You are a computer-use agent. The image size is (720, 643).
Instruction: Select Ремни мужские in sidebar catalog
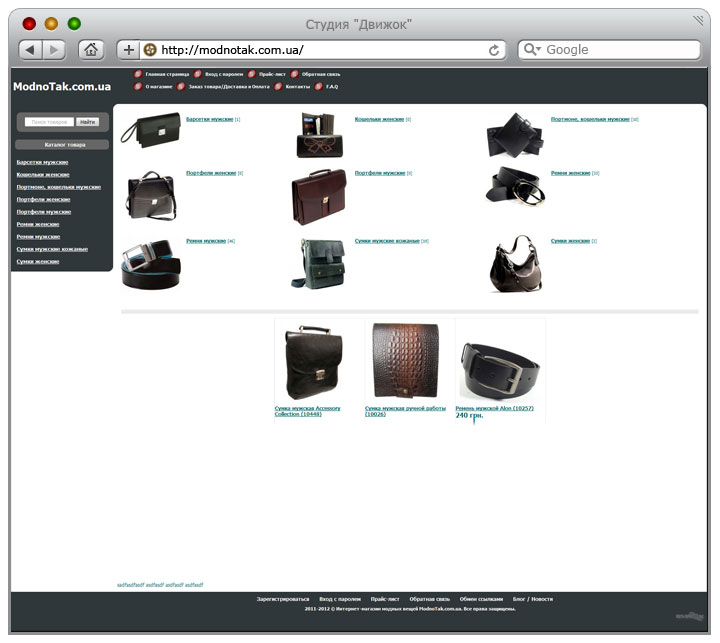point(38,237)
